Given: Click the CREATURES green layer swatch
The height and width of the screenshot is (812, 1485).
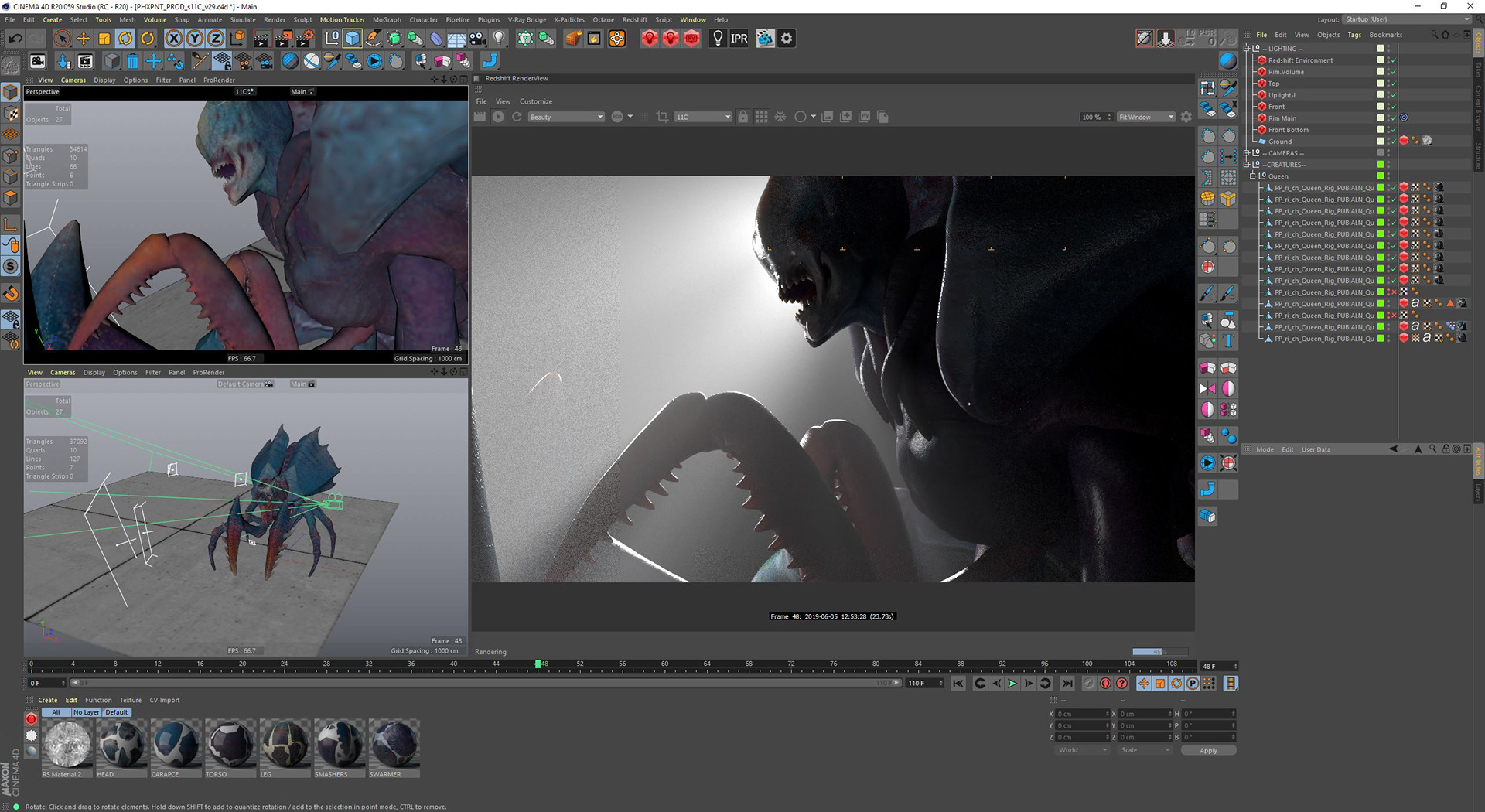Looking at the screenshot, I should [1380, 165].
